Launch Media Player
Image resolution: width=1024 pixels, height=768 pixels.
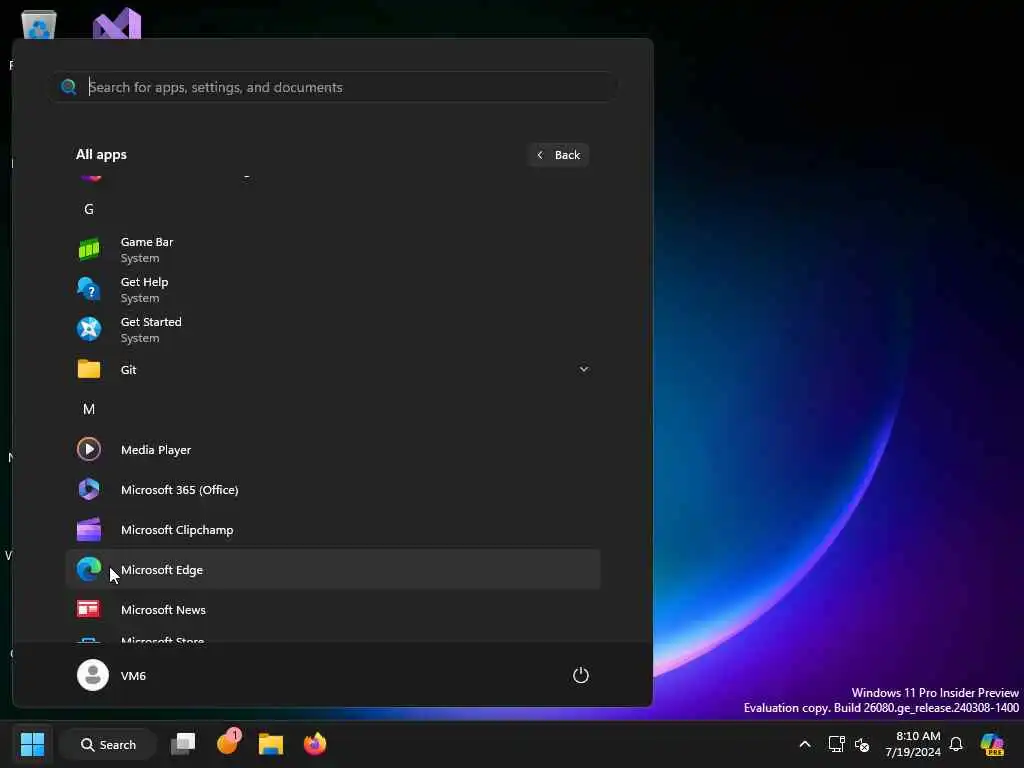click(x=332, y=449)
